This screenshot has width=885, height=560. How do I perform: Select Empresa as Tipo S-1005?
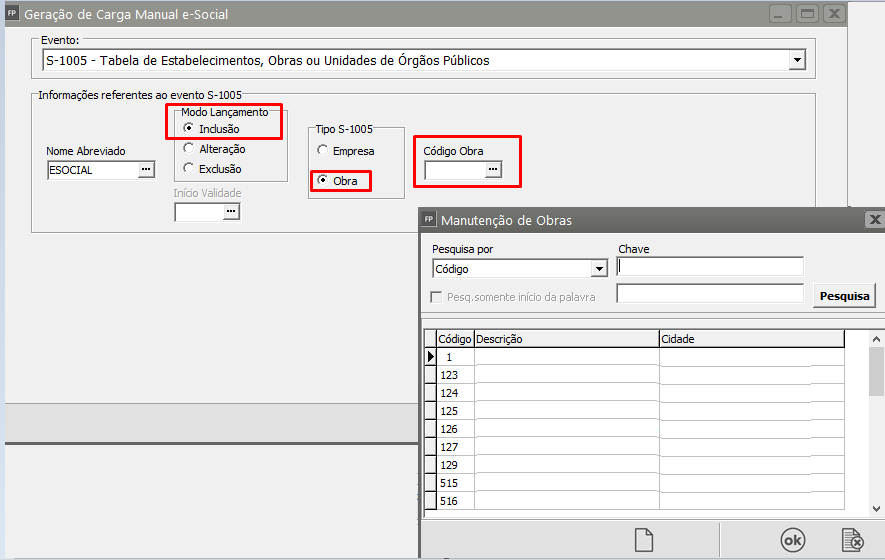click(323, 151)
